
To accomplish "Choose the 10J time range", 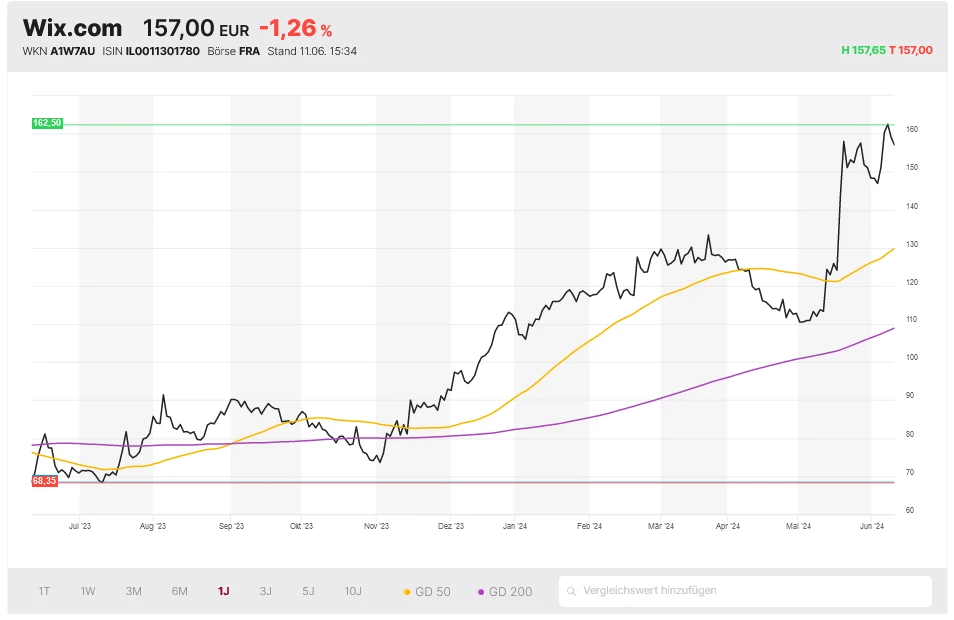I will point(354,591).
